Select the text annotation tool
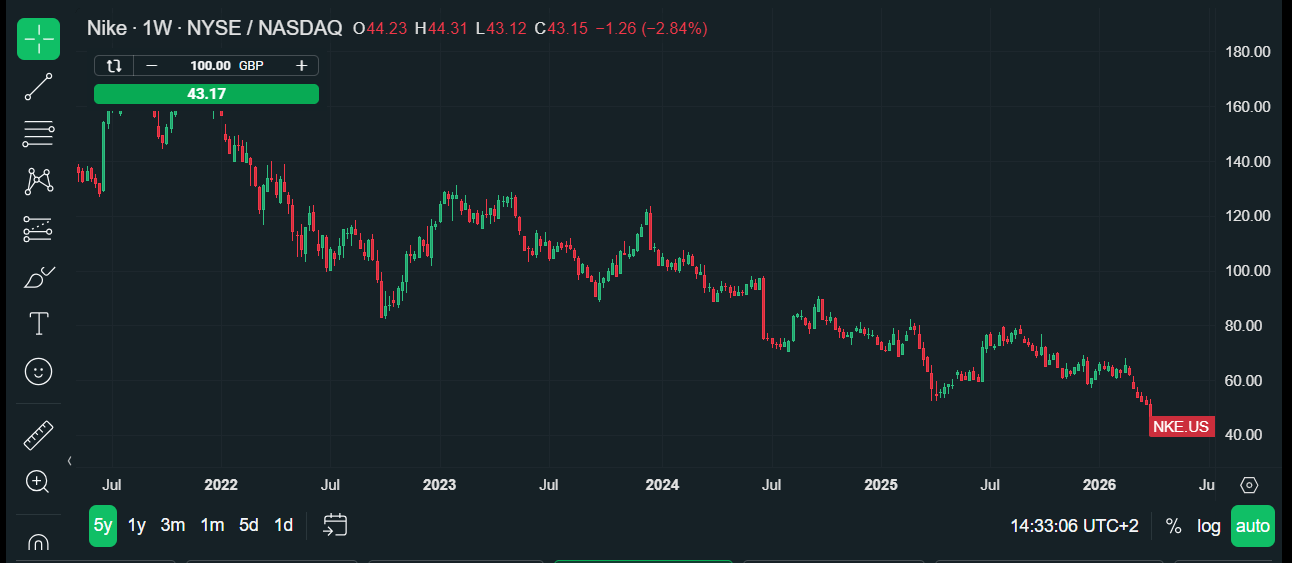This screenshot has width=1292, height=563. click(38, 324)
